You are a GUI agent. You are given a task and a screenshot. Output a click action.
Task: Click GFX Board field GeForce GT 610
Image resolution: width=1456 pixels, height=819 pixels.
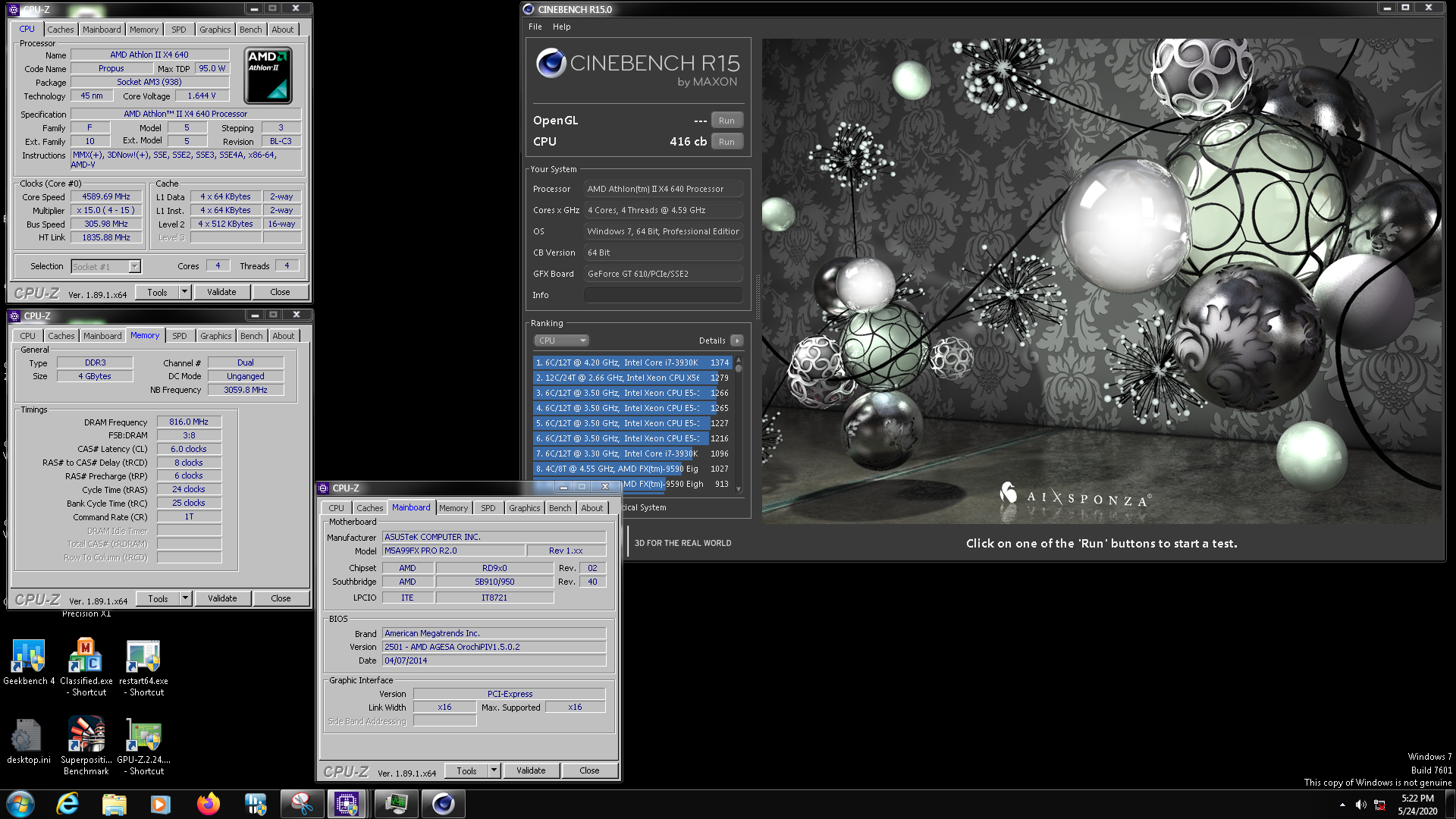click(x=664, y=274)
